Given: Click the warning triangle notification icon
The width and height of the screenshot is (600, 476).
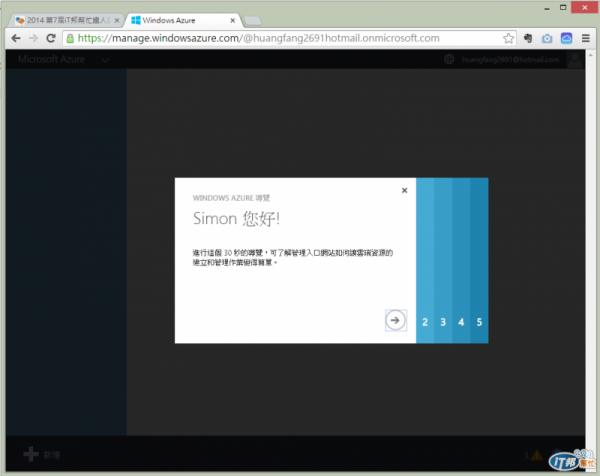Looking at the screenshot, I should (537, 455).
